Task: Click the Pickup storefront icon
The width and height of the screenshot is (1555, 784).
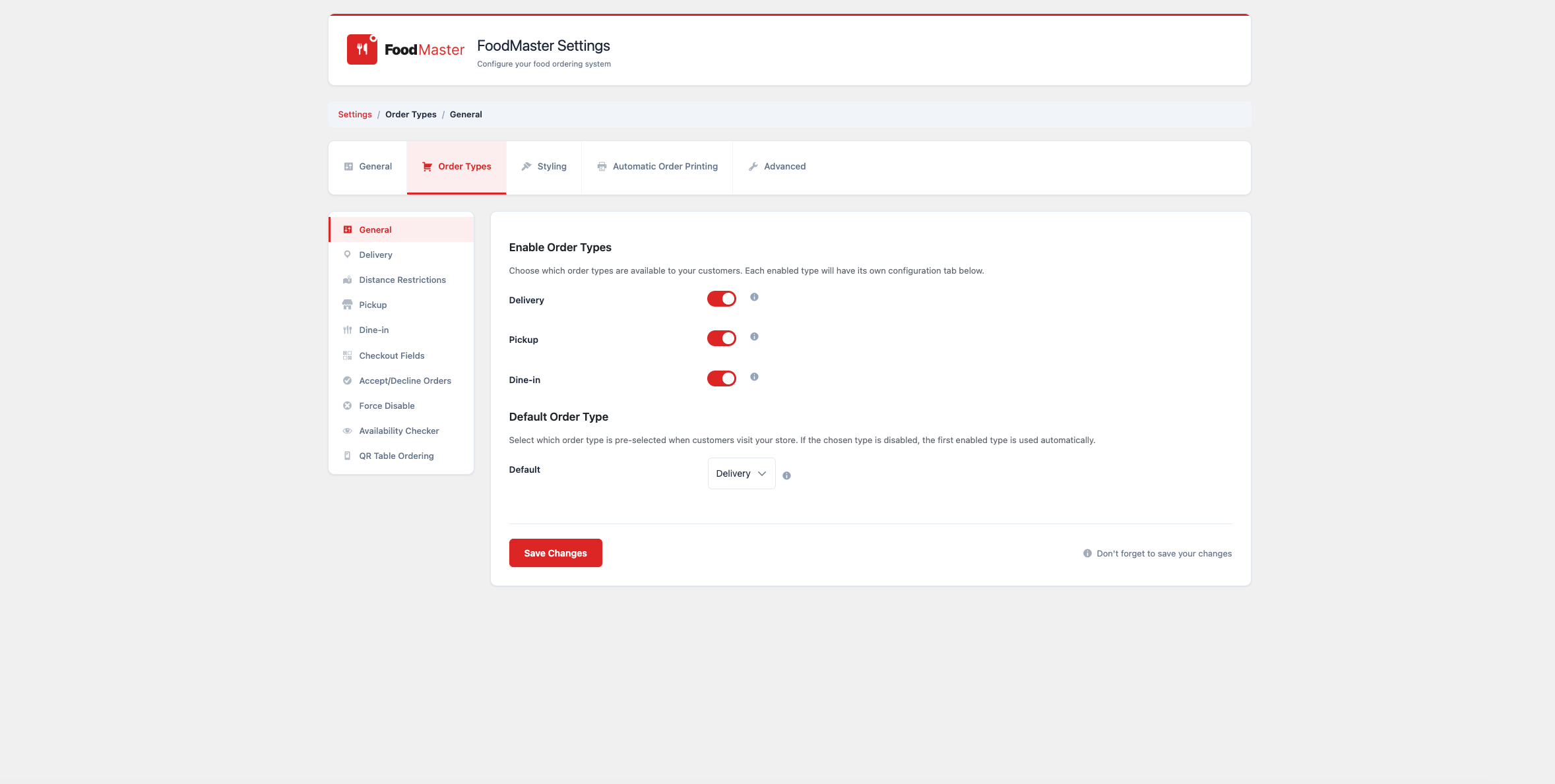Action: pyautogui.click(x=348, y=305)
